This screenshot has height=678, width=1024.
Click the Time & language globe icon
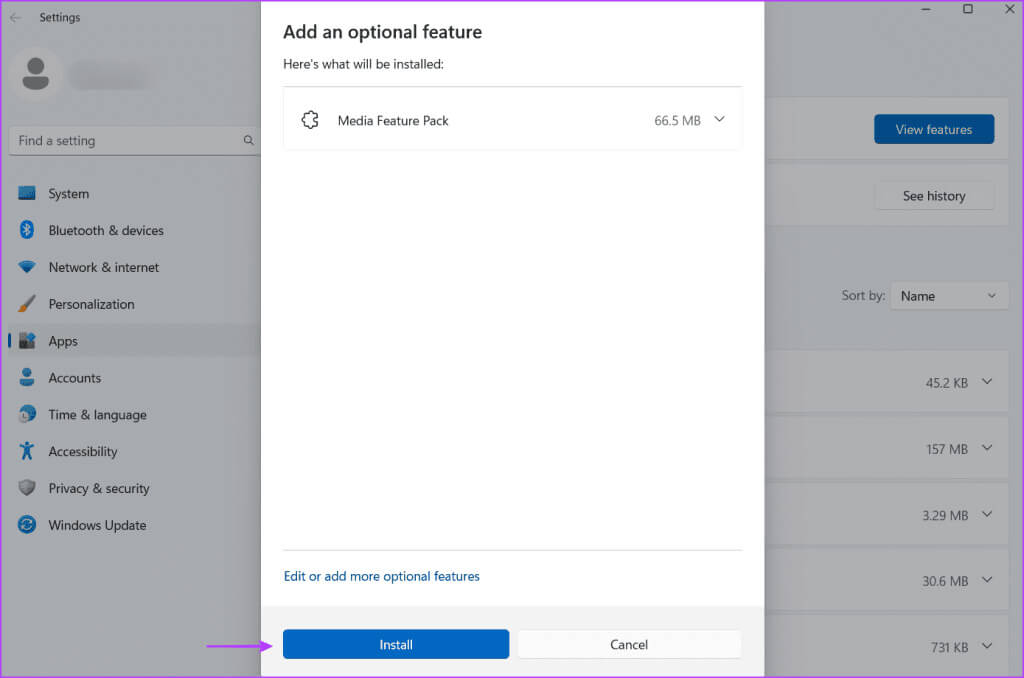pos(27,414)
